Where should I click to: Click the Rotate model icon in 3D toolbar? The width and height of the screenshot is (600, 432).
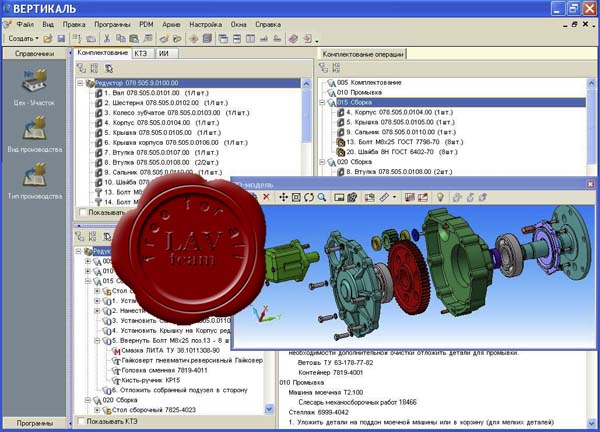309,197
